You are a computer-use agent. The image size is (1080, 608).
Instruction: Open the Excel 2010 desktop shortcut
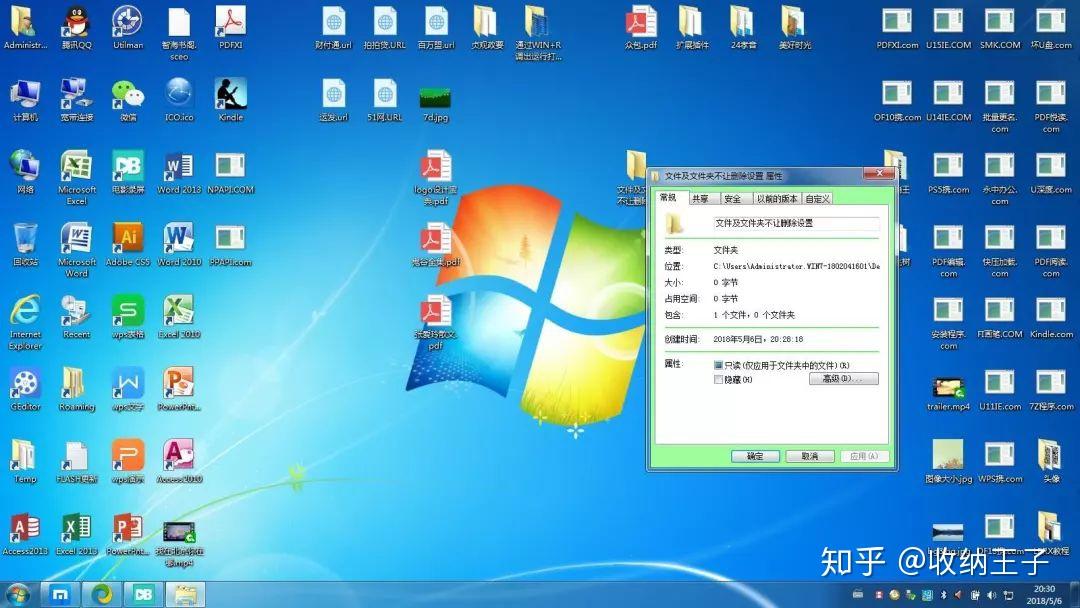[x=179, y=311]
